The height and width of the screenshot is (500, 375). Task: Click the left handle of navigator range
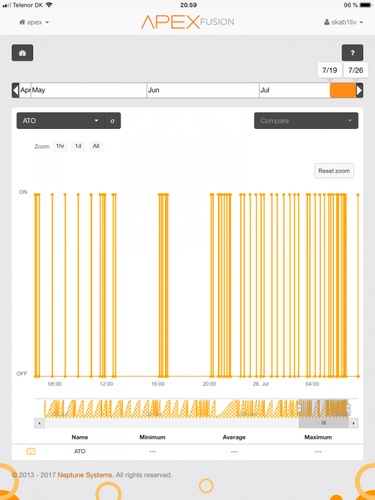pyautogui.click(x=299, y=408)
